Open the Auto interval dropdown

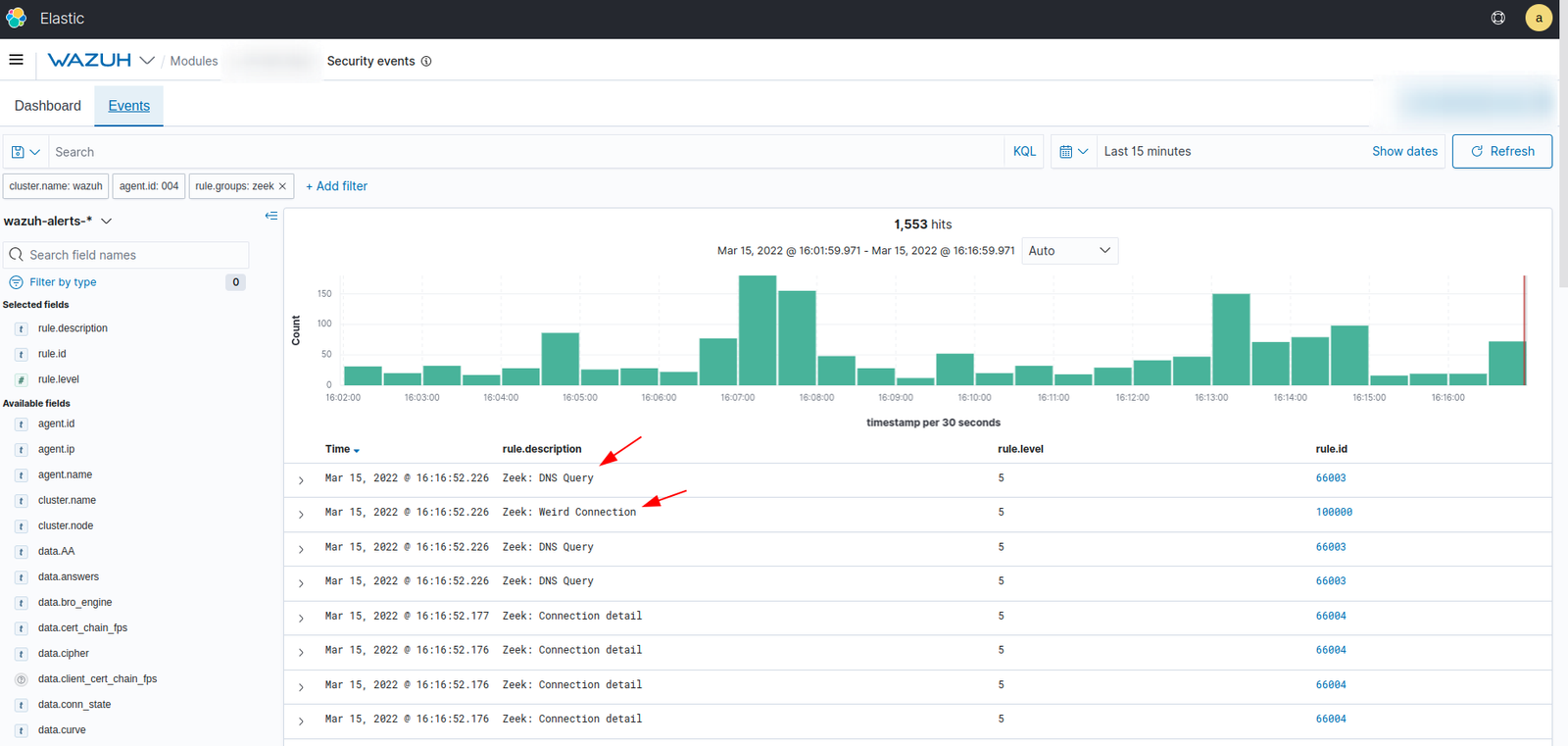1069,251
